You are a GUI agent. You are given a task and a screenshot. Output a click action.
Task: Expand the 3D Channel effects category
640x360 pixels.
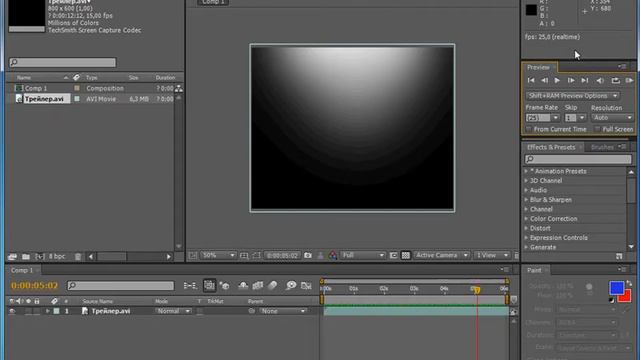(526, 181)
